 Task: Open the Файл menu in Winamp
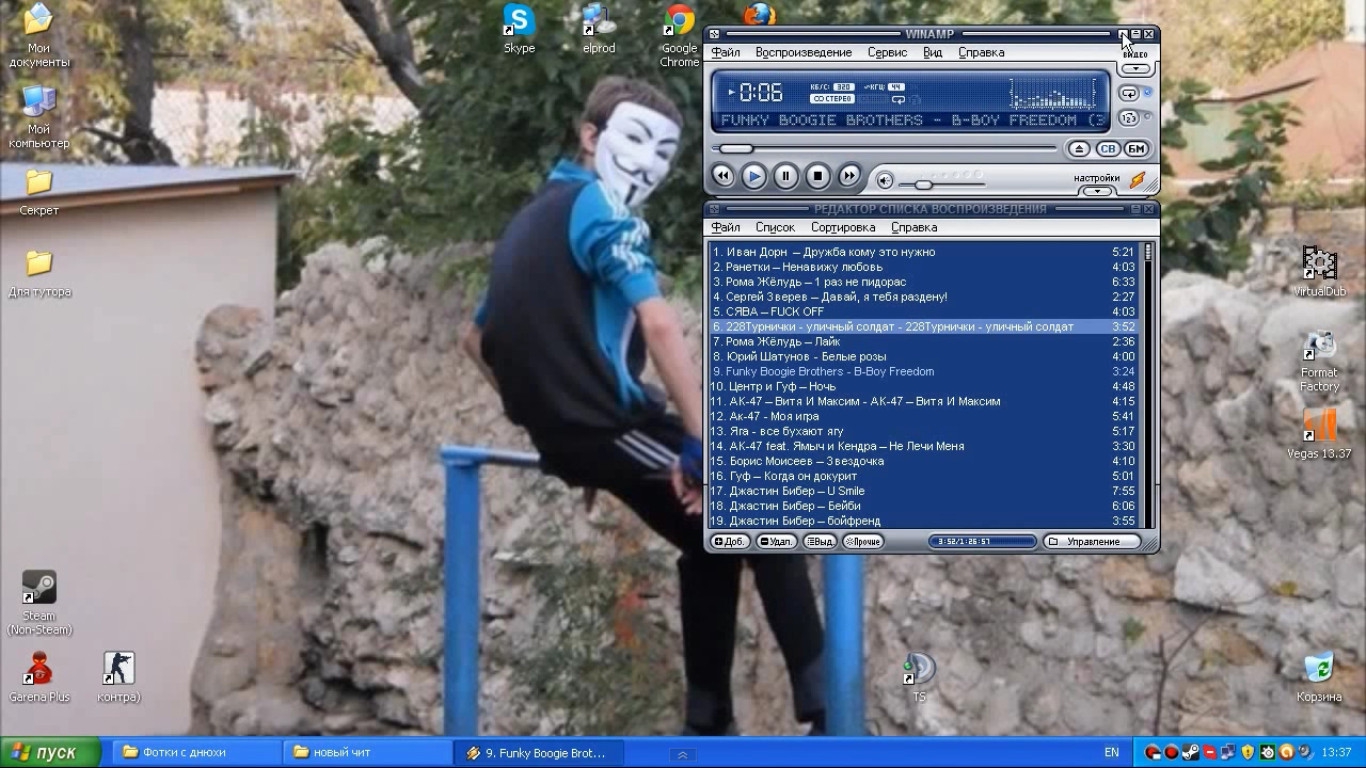coord(726,52)
